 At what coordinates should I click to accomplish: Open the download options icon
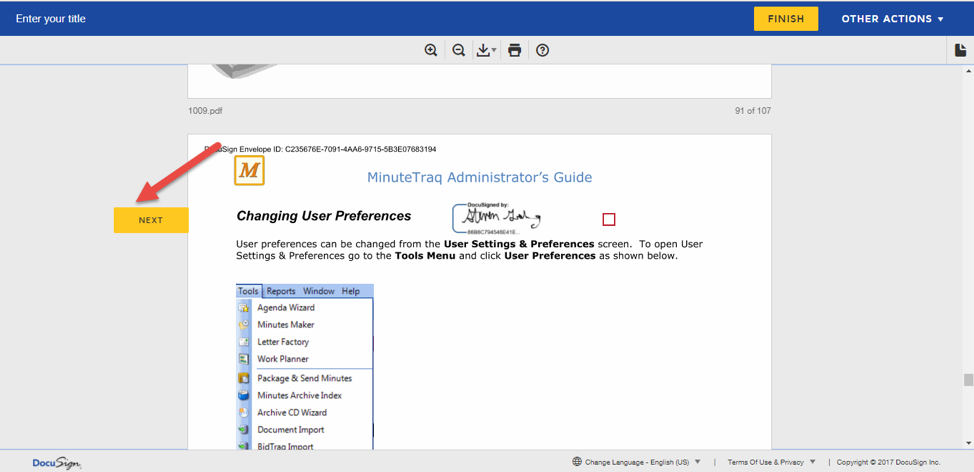486,50
